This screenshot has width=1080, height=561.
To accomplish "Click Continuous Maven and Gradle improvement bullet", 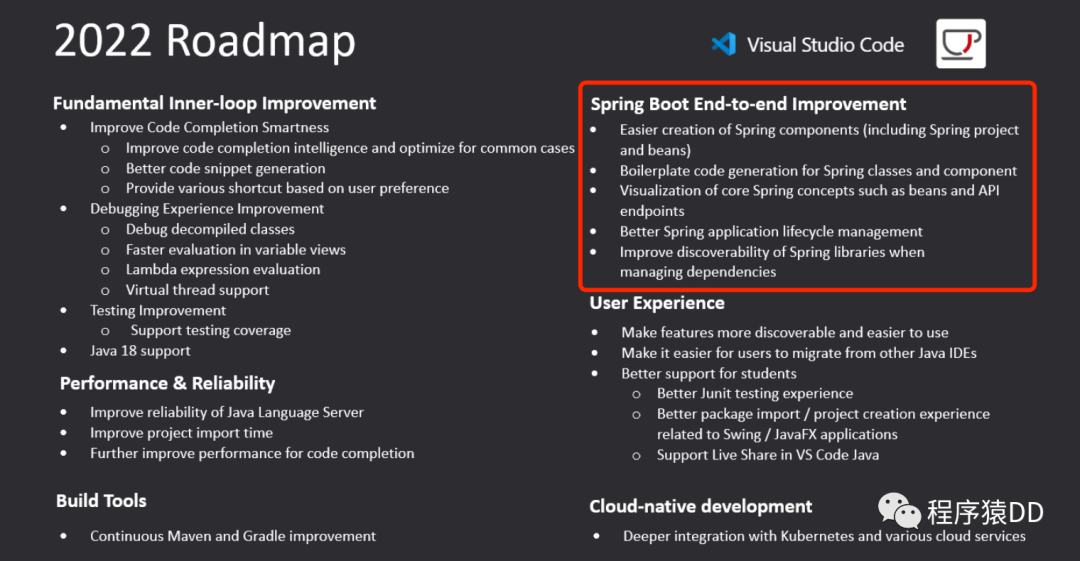I will [233, 536].
